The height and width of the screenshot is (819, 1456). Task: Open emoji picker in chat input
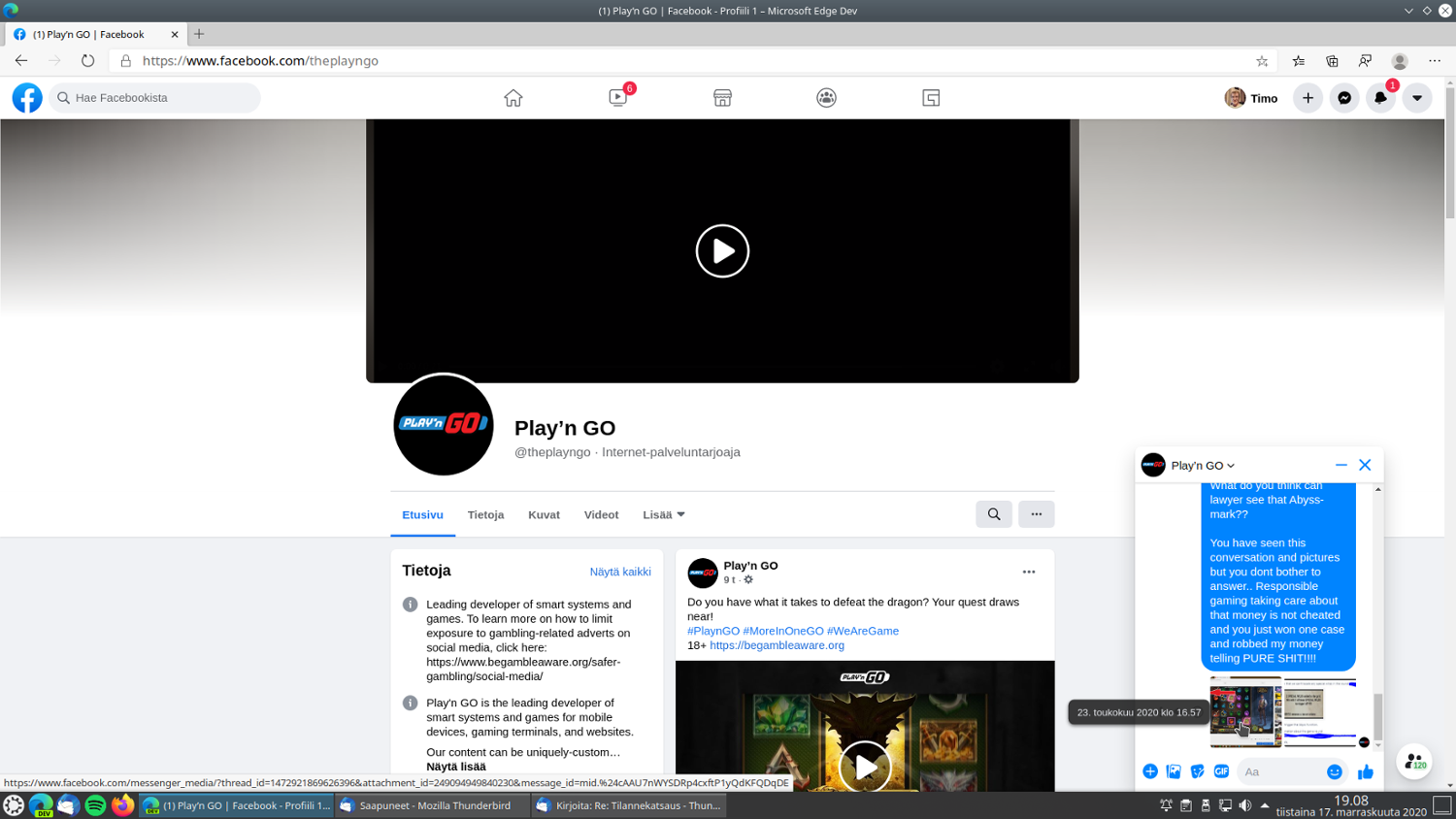[x=1334, y=771]
